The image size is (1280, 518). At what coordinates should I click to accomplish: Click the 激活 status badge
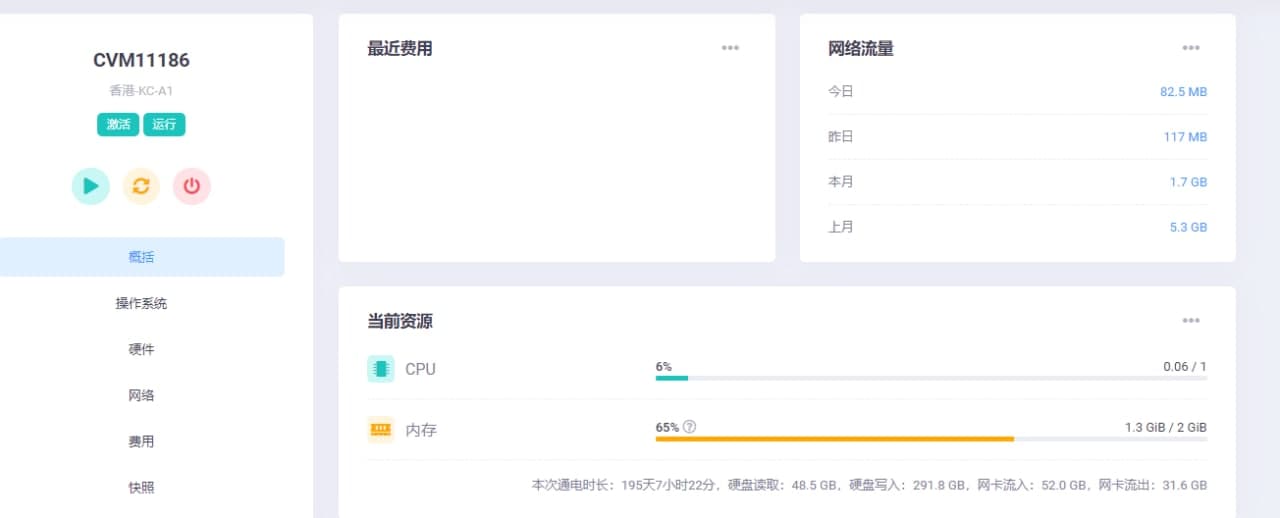(x=118, y=125)
